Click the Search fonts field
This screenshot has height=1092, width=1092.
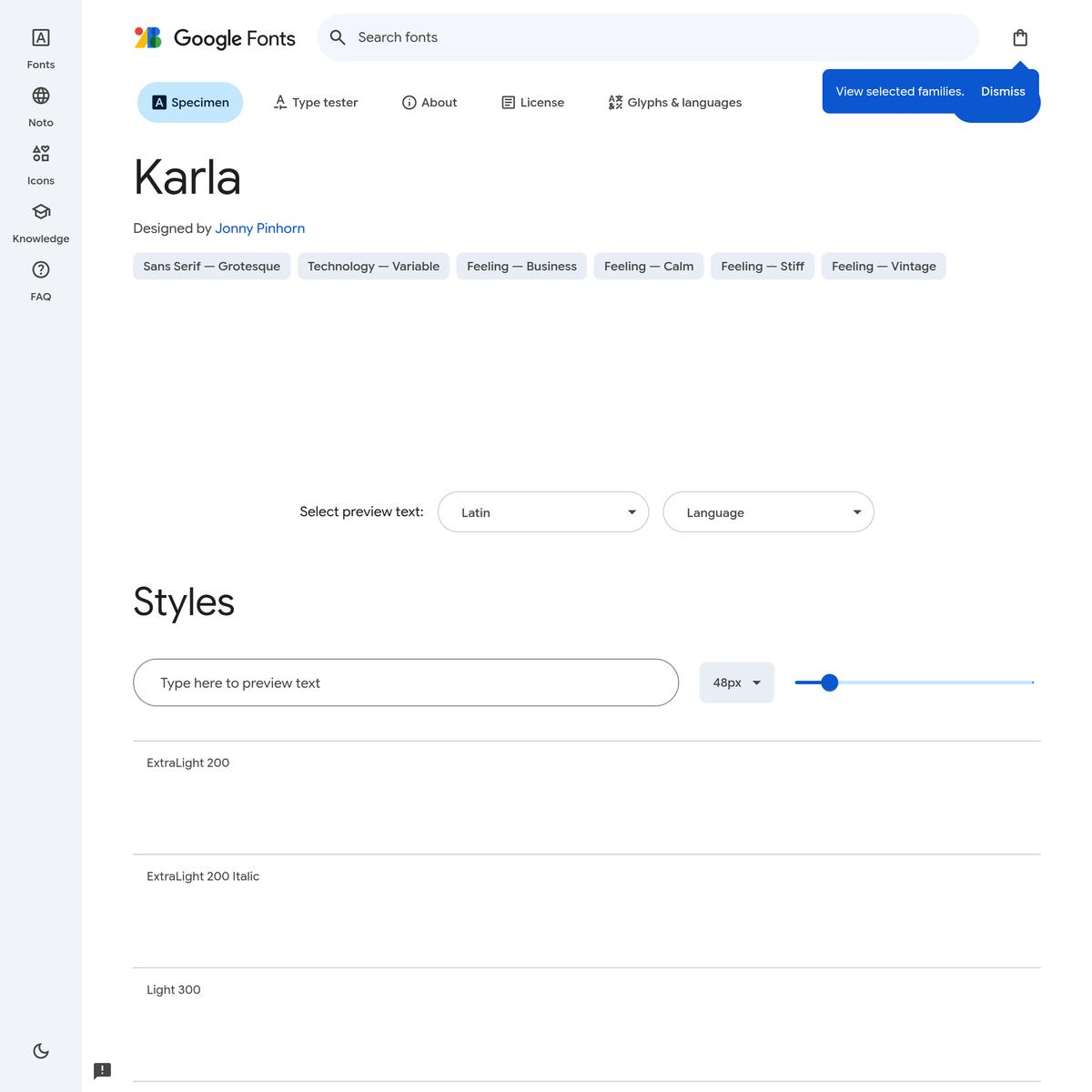(x=646, y=37)
